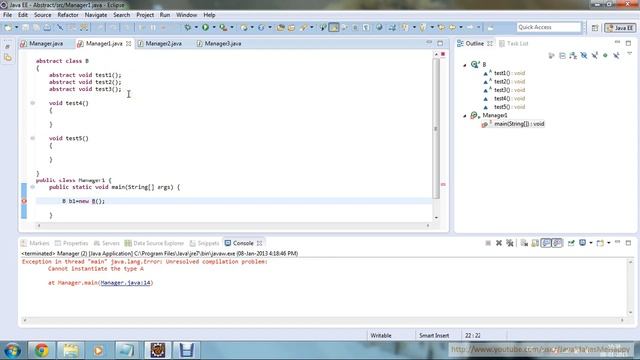Collapse class B node in Outline
Image resolution: width=640 pixels, height=360 pixels.
tap(464, 65)
